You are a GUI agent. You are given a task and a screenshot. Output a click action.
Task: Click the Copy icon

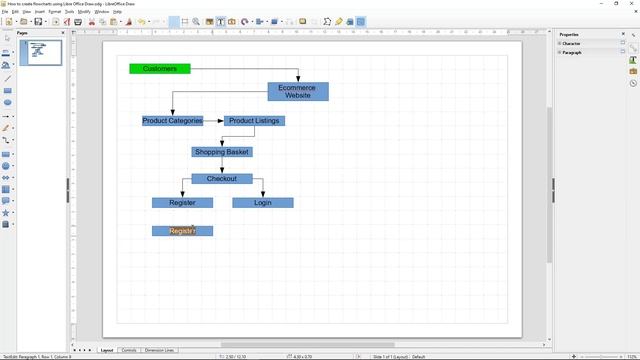tap(103, 22)
